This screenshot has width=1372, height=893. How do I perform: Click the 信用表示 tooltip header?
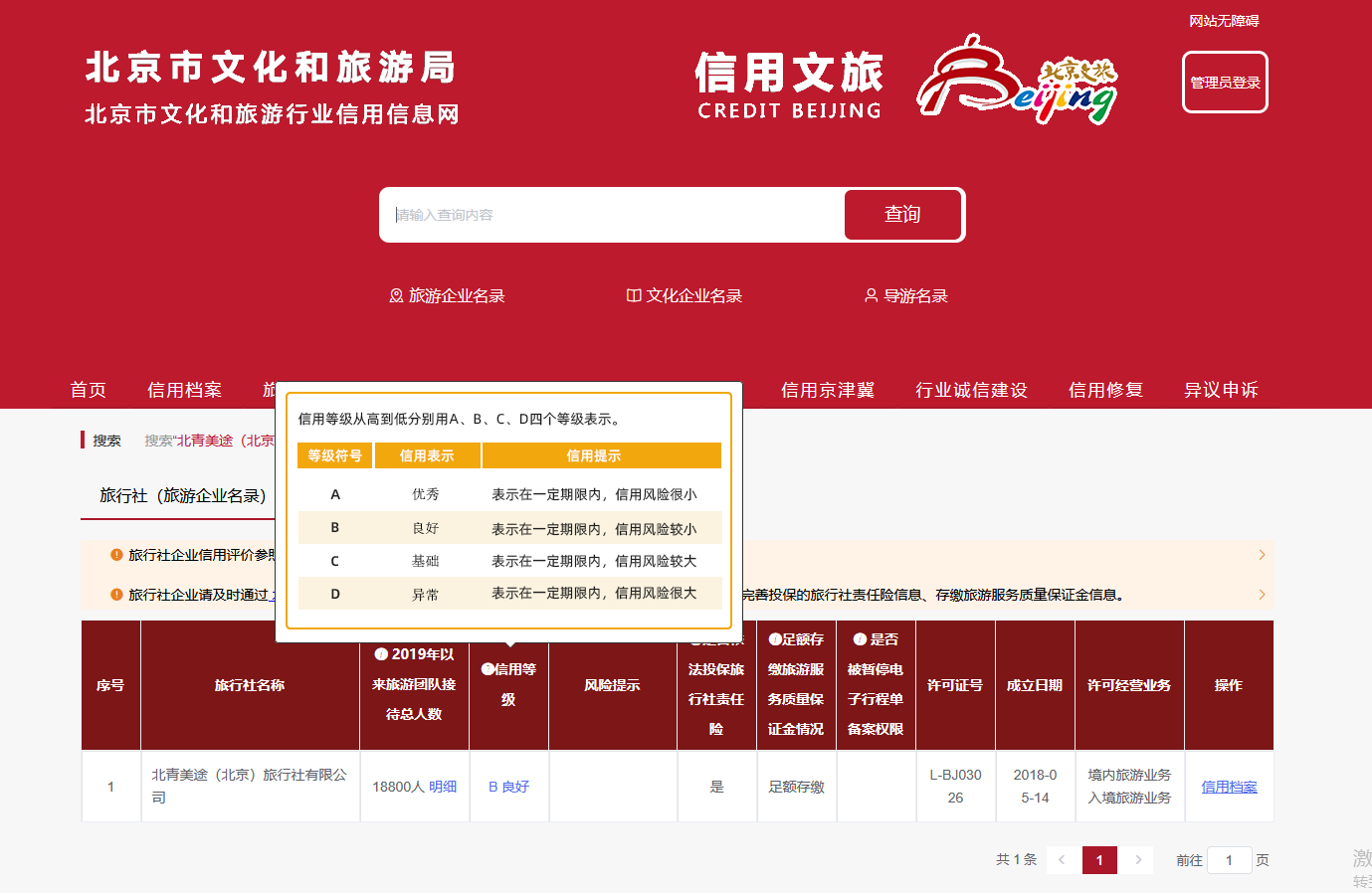click(427, 455)
